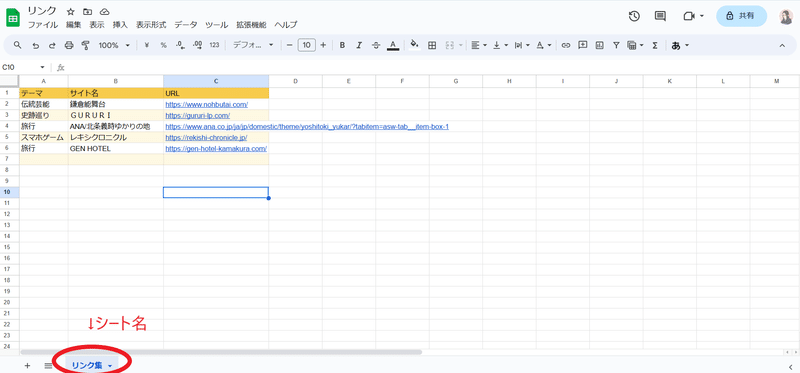The image size is (800, 373).
Task: Undo the last action
Action: tap(35, 45)
